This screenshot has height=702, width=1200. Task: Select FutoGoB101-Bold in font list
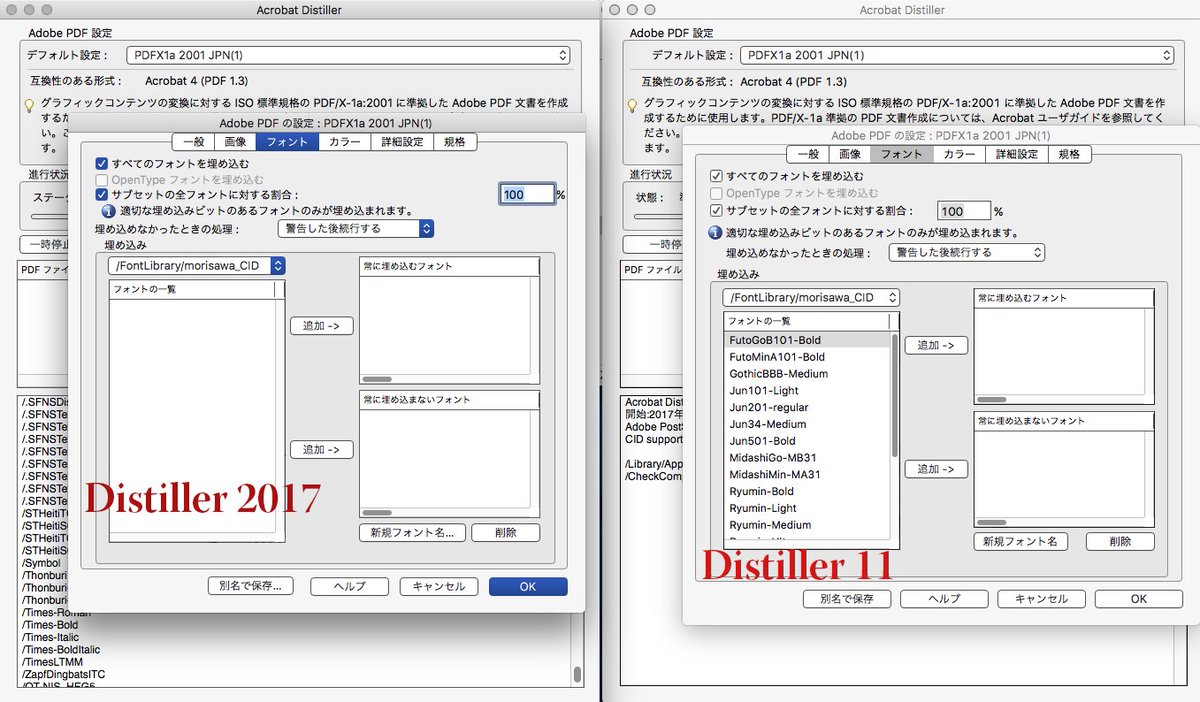pos(808,340)
